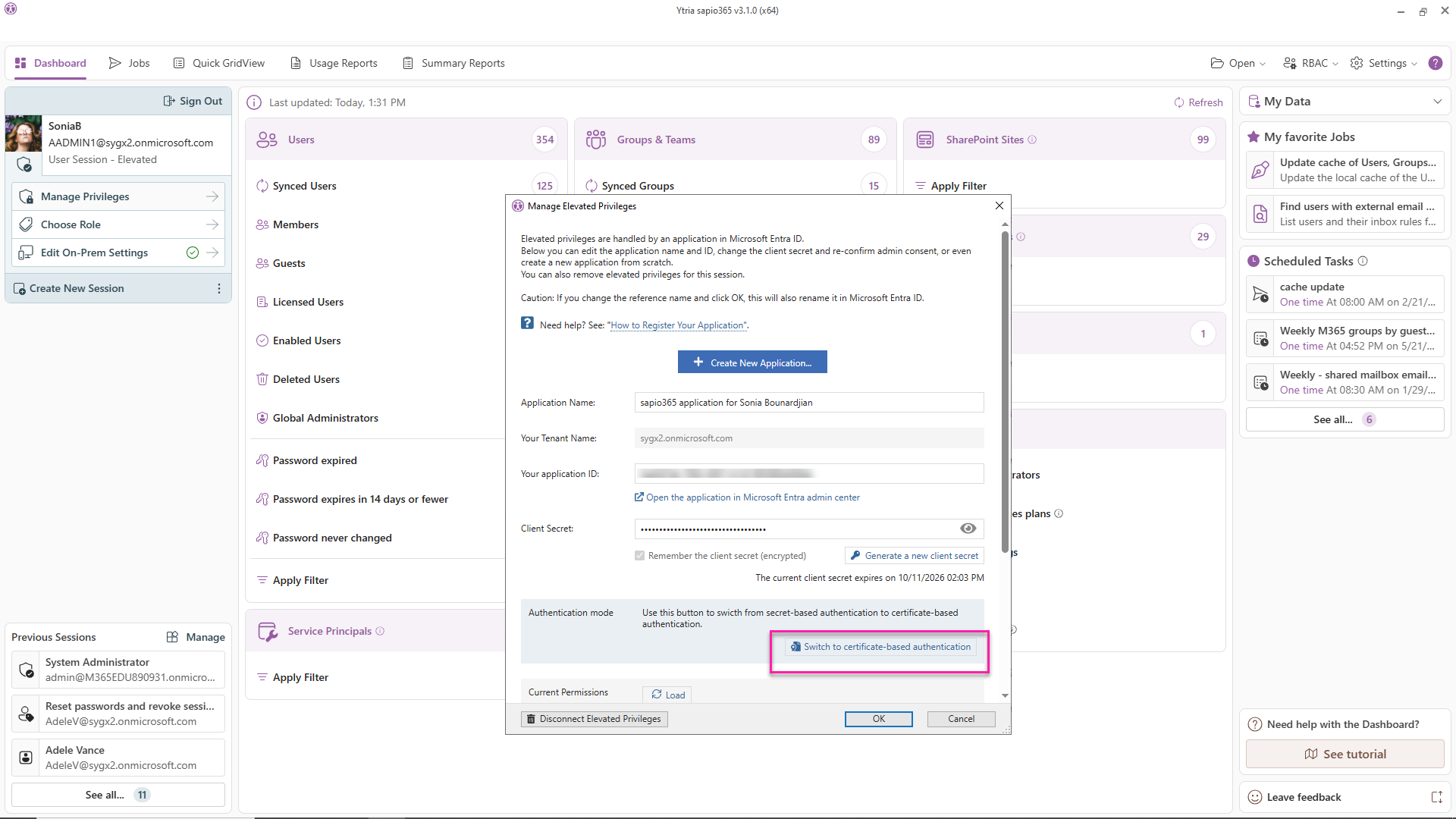Click the dialog vertical scrollbar

point(1005,391)
